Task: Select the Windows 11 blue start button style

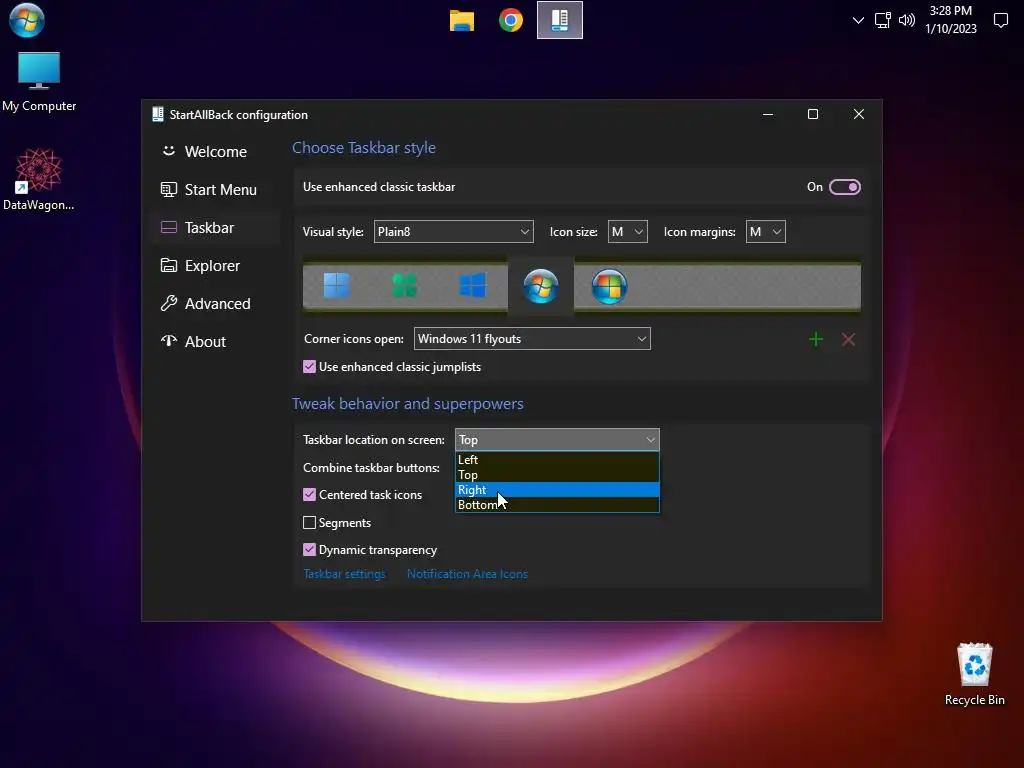Action: [x=337, y=286]
